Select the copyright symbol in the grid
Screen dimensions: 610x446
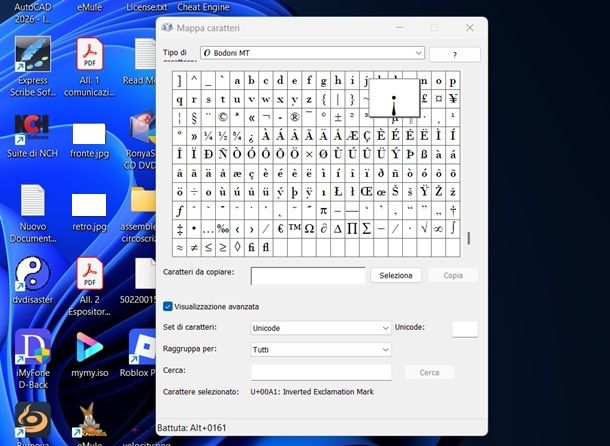(223, 118)
